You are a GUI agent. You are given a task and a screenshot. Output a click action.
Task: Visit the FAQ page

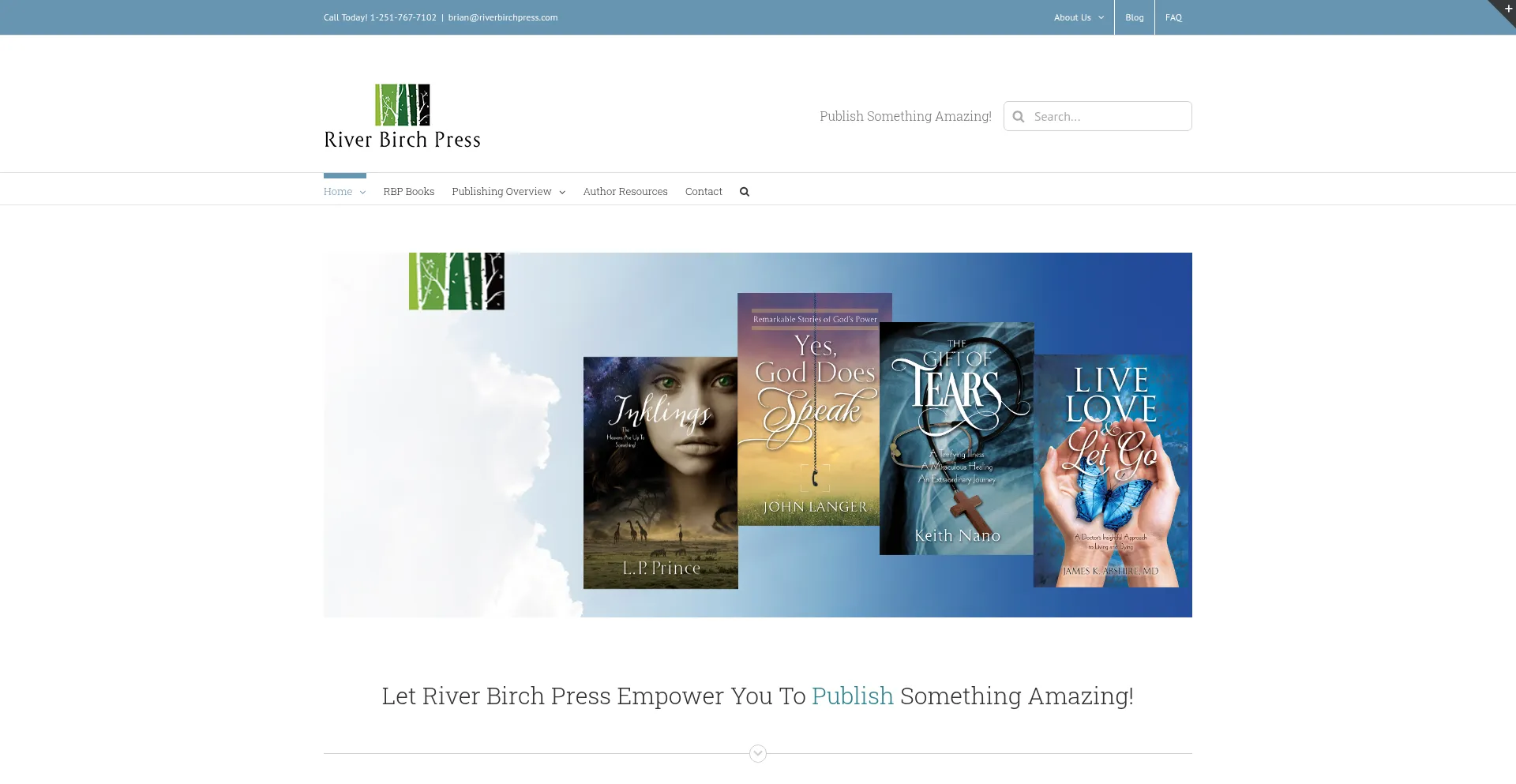[x=1173, y=17]
